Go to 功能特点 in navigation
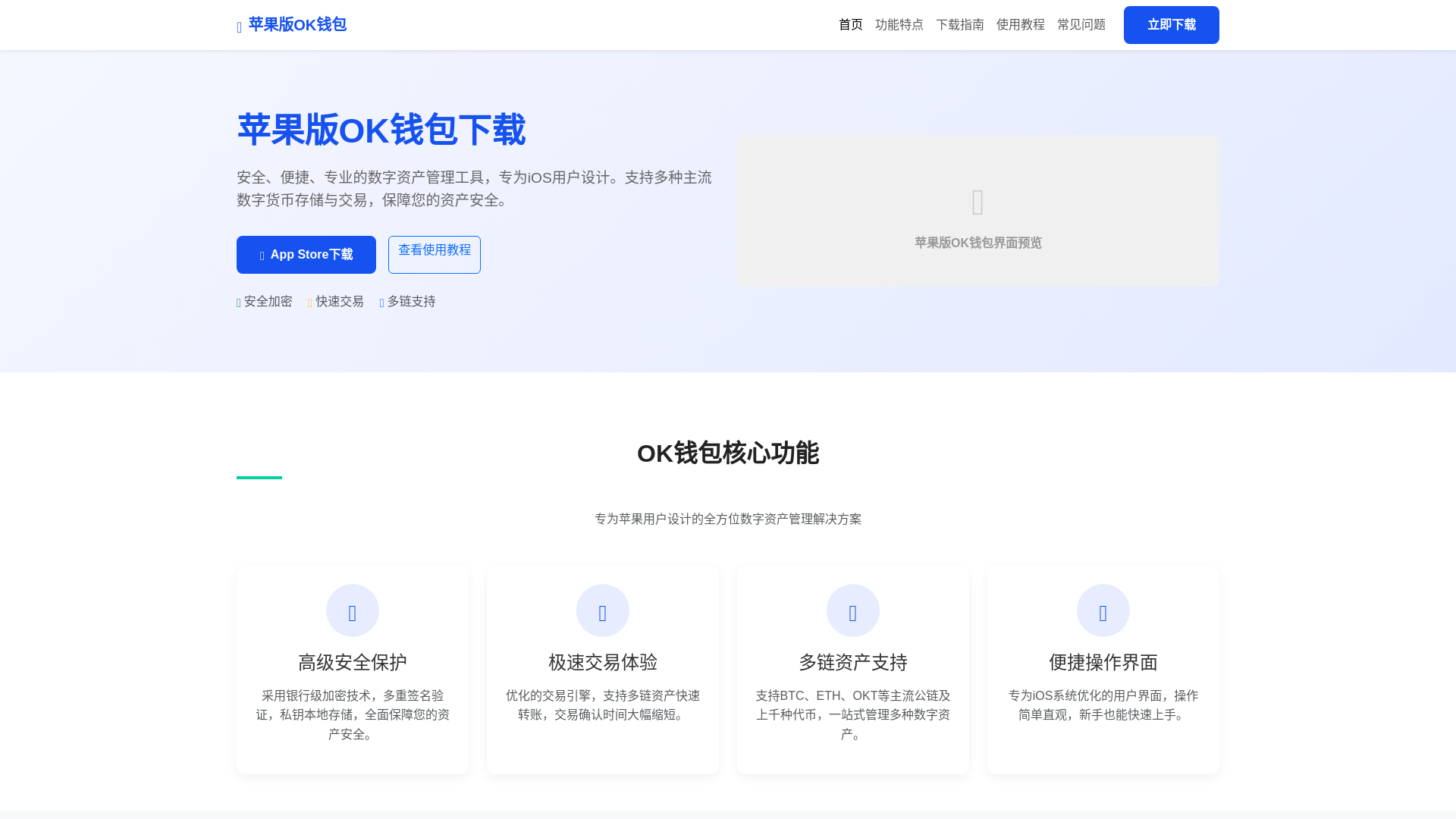The image size is (1456, 819). click(x=899, y=25)
